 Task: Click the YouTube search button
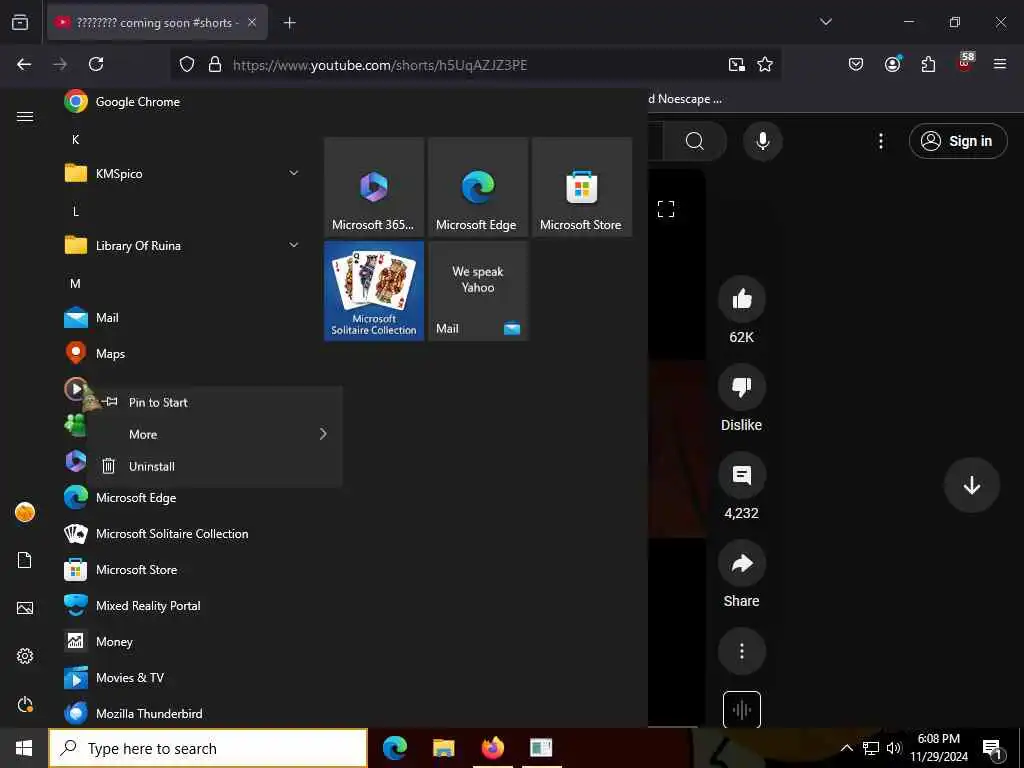click(x=695, y=141)
